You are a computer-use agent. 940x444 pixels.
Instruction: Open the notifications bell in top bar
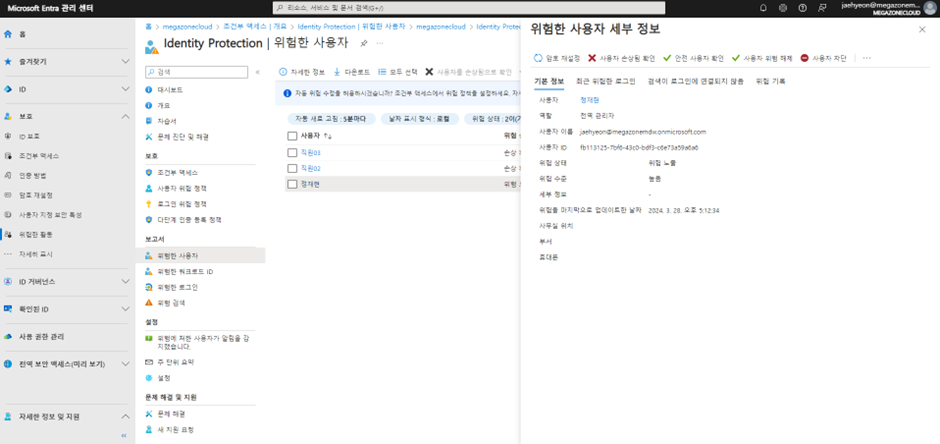pyautogui.click(x=763, y=8)
